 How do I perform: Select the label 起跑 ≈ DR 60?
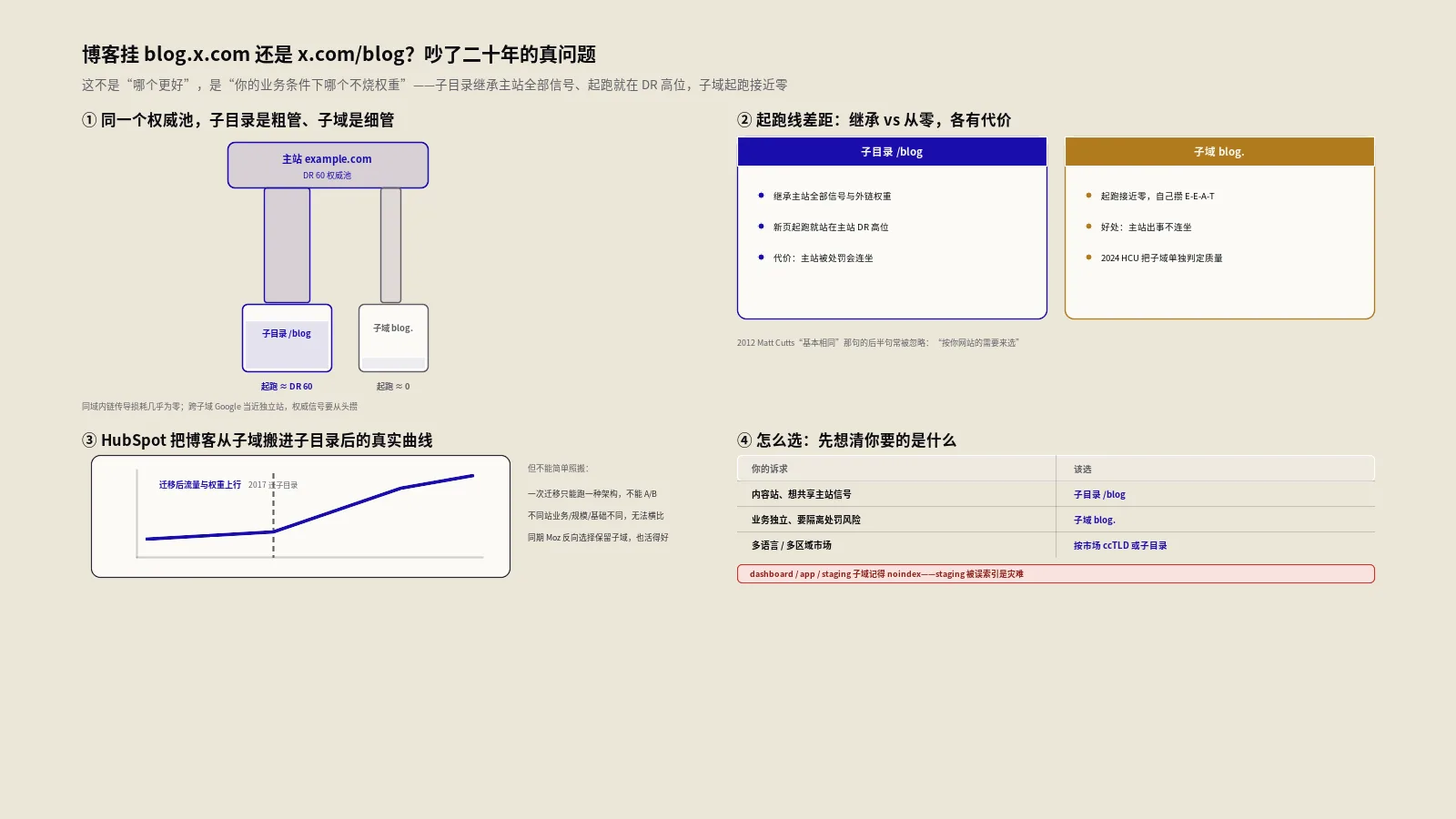287,387
